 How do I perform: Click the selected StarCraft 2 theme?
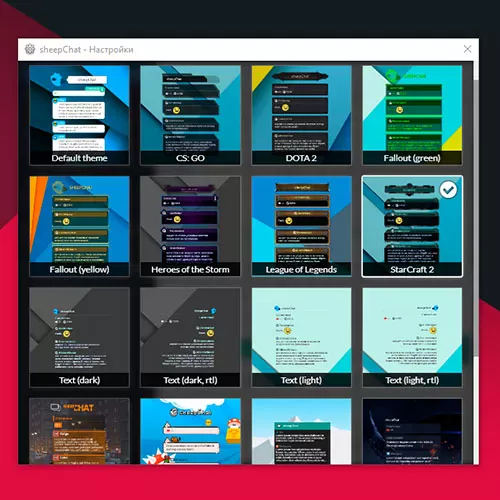click(412, 226)
